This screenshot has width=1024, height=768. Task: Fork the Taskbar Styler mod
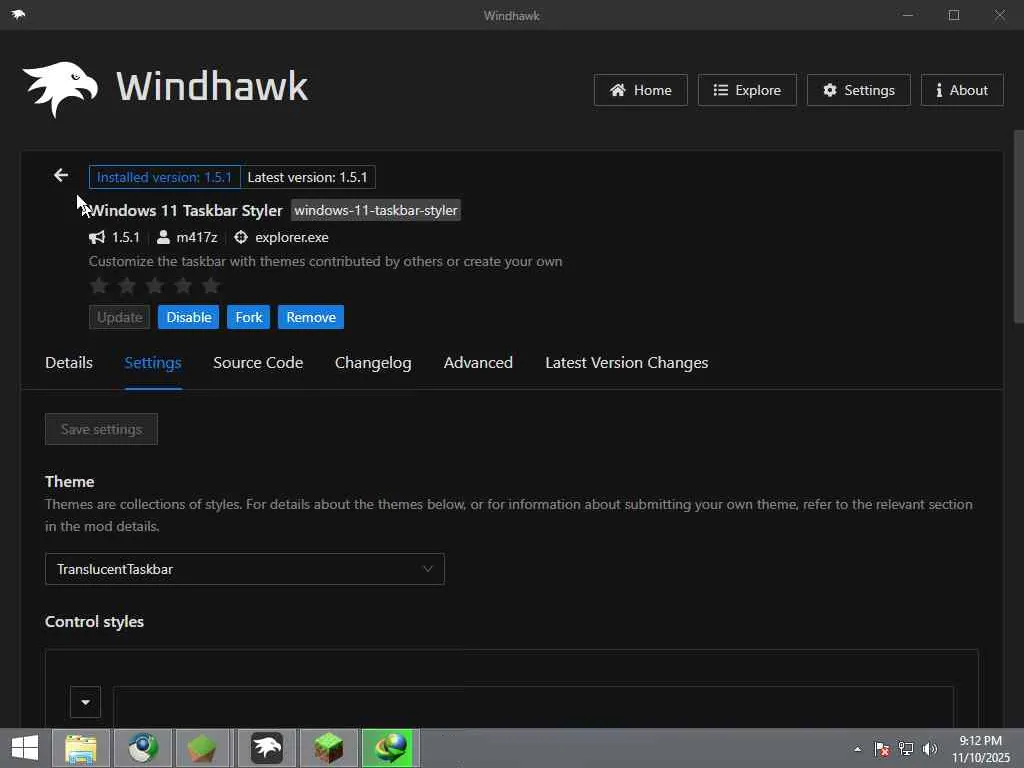click(x=249, y=317)
